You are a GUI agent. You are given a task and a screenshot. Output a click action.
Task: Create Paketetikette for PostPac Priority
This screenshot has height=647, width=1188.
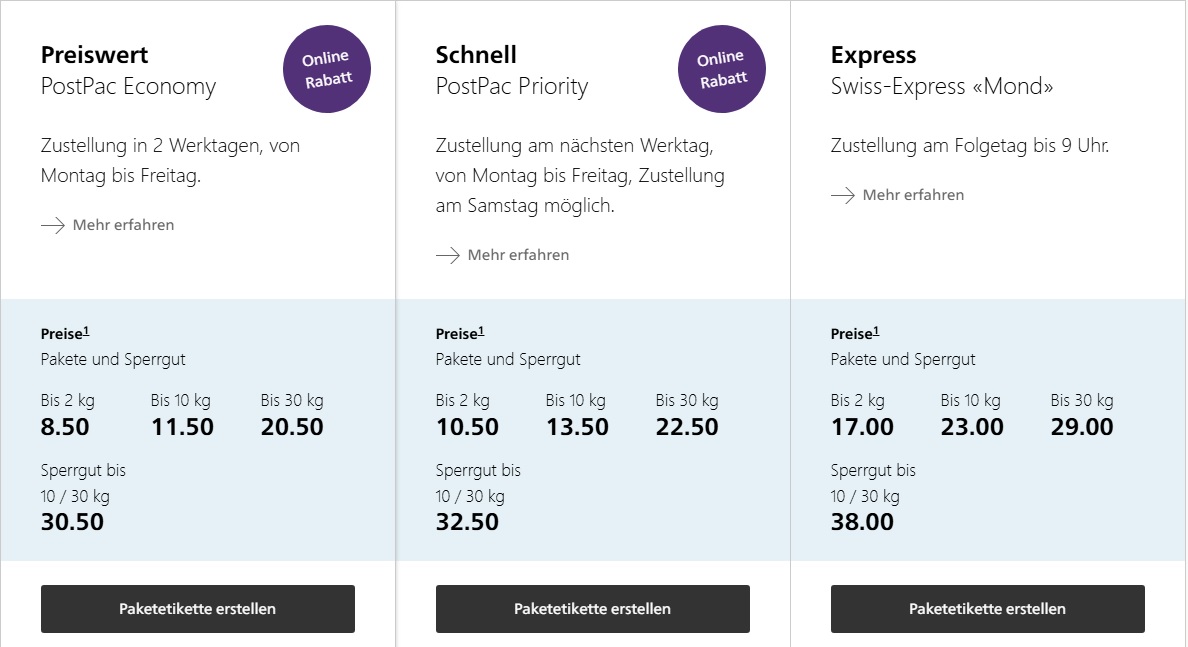coord(592,609)
